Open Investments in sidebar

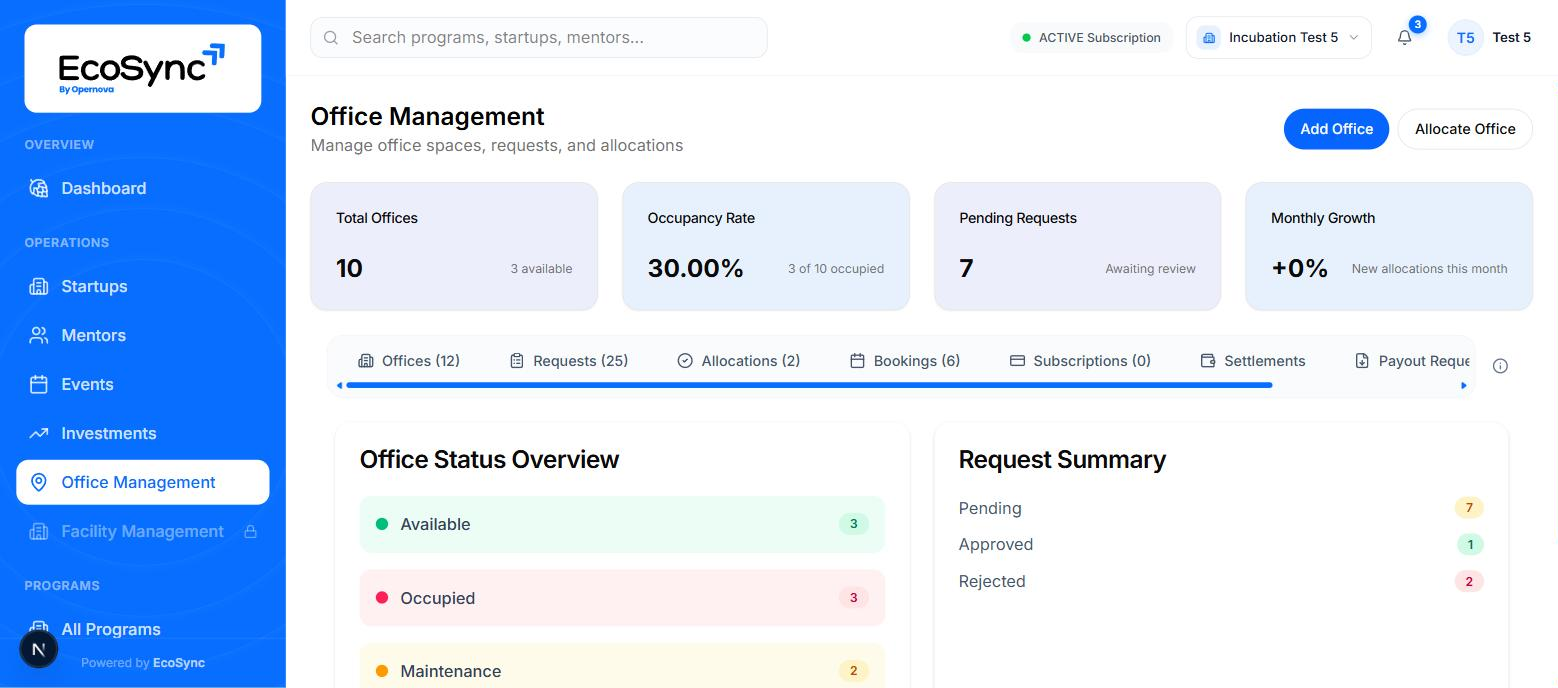tap(142, 433)
